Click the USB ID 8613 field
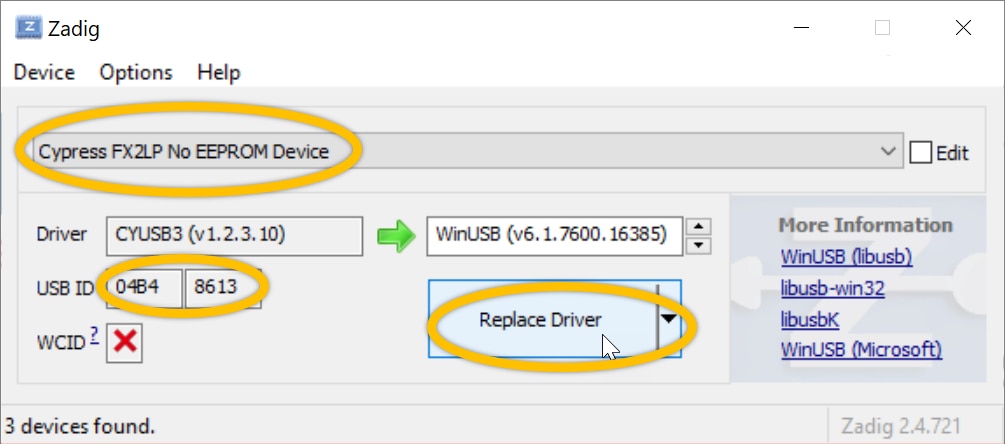Screen dimensions: 1005x444 (222, 287)
